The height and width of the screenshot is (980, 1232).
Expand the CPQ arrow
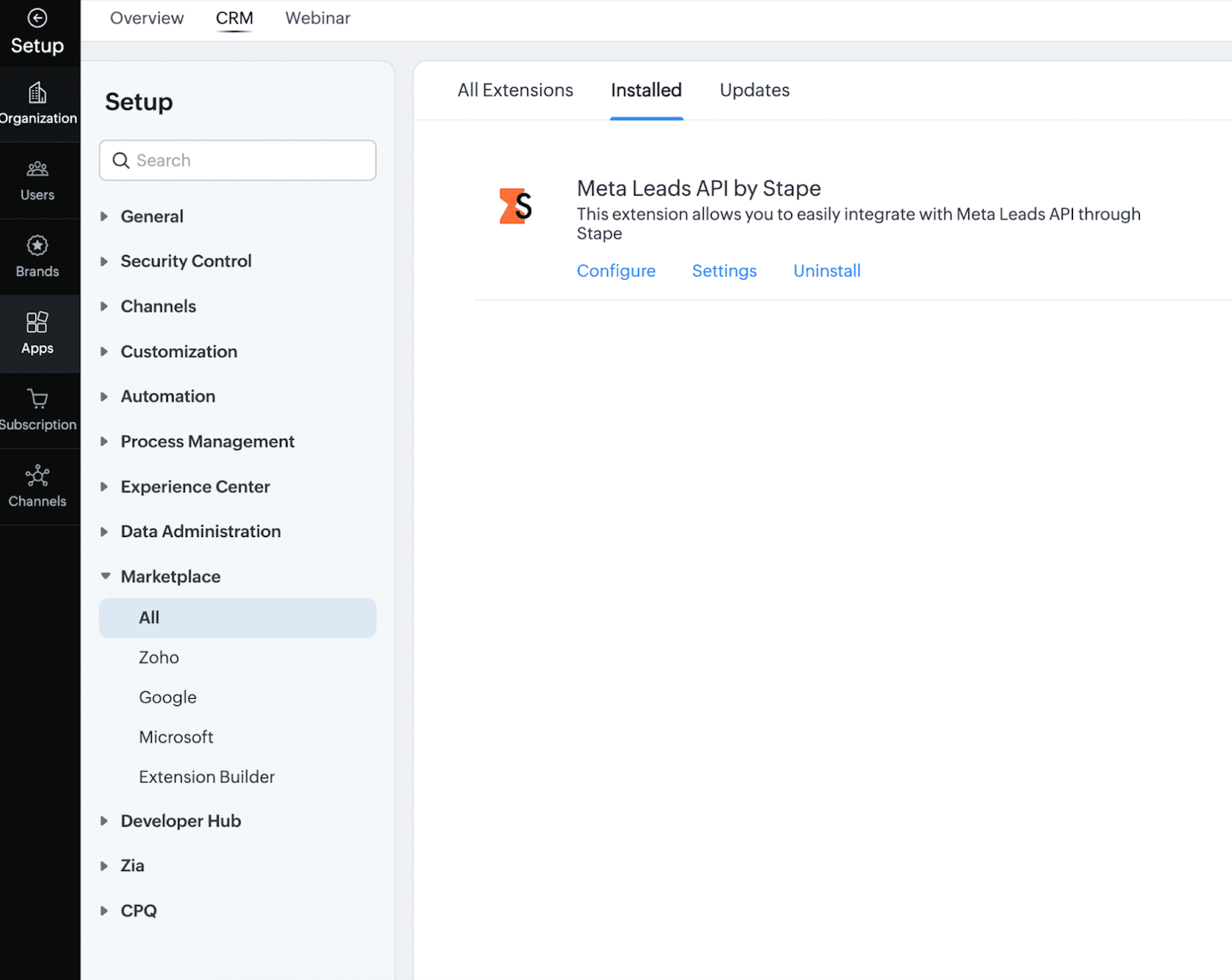pos(104,911)
